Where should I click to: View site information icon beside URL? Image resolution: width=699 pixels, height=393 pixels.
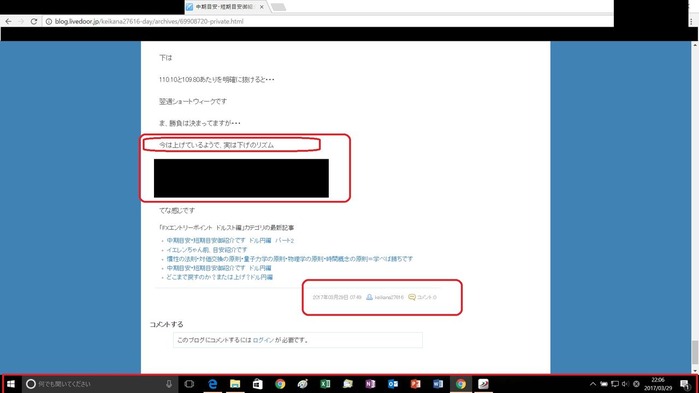[x=49, y=21]
